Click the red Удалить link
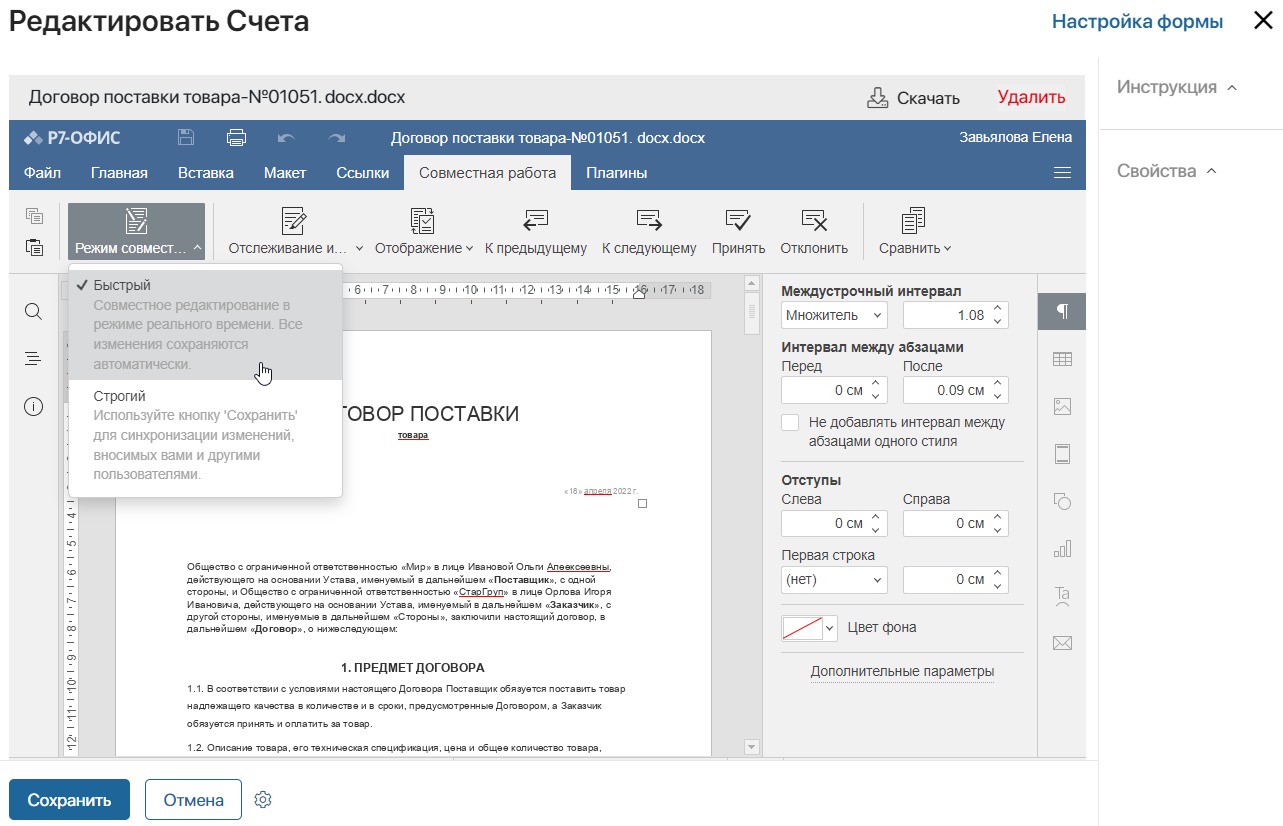The width and height of the screenshot is (1283, 826). pos(1031,97)
